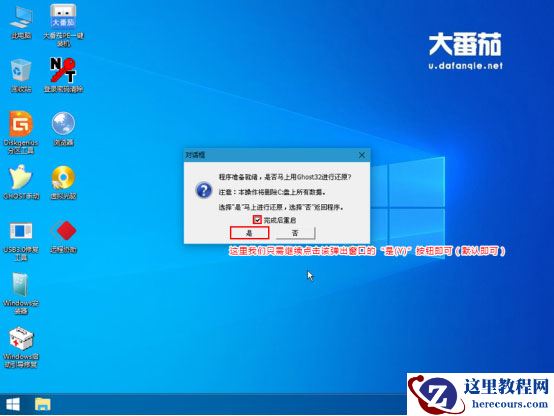Image resolution: width=554 pixels, height=416 pixels.
Task: Select the 注意 warning line about C drive
Action: pyautogui.click(x=272, y=192)
